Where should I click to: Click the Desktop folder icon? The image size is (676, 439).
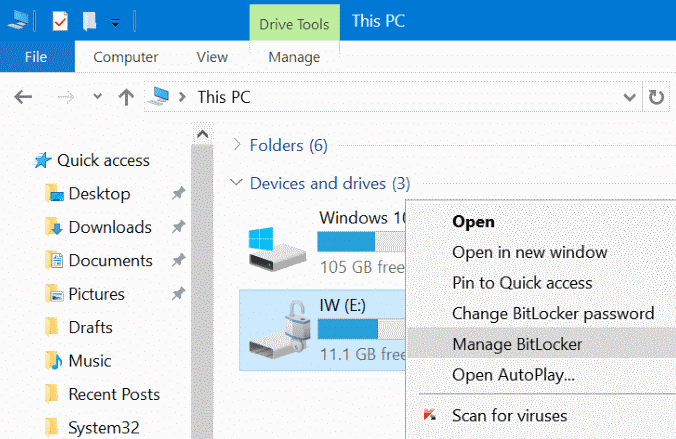point(54,193)
